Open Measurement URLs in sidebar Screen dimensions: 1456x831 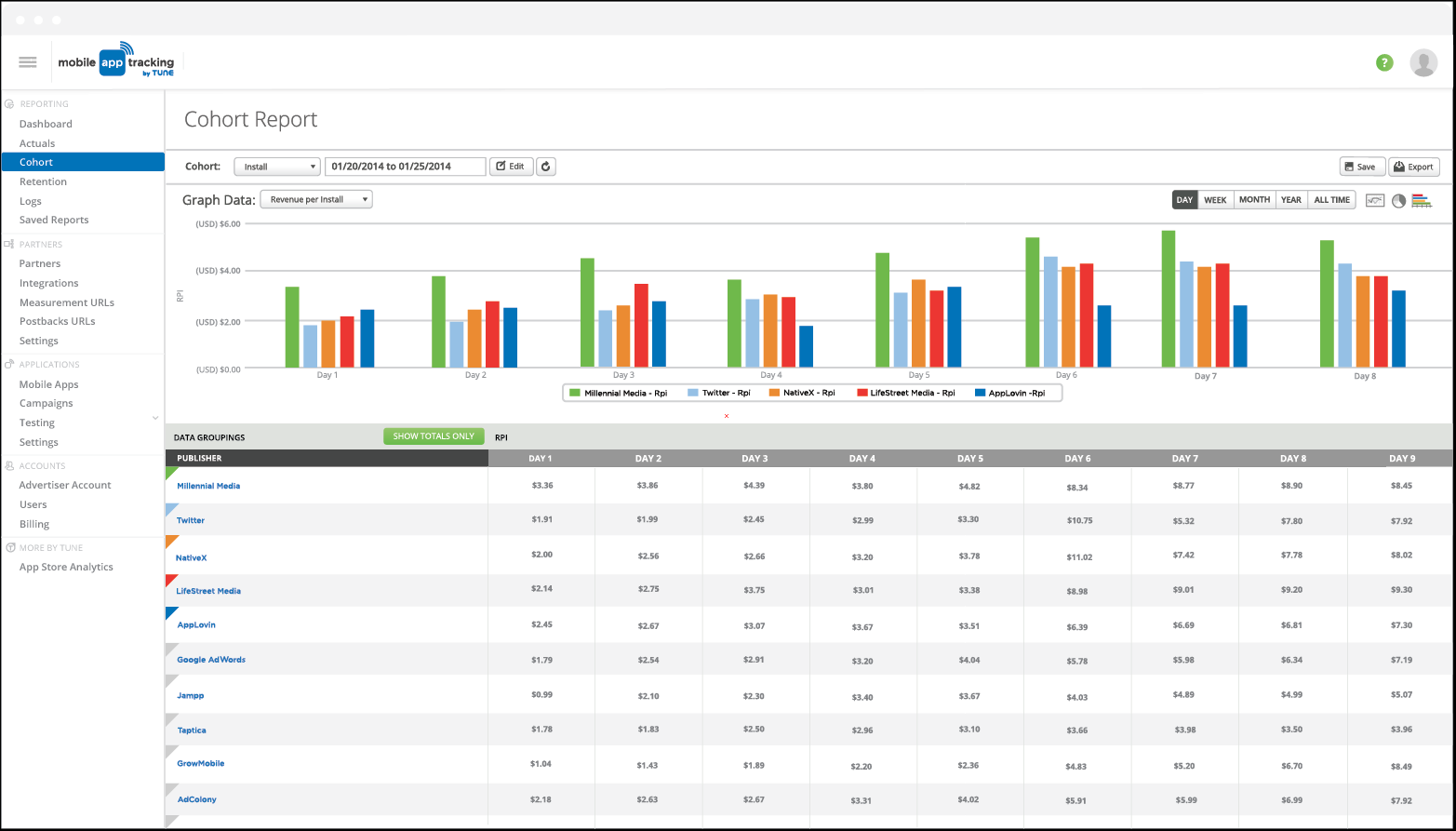pos(67,302)
